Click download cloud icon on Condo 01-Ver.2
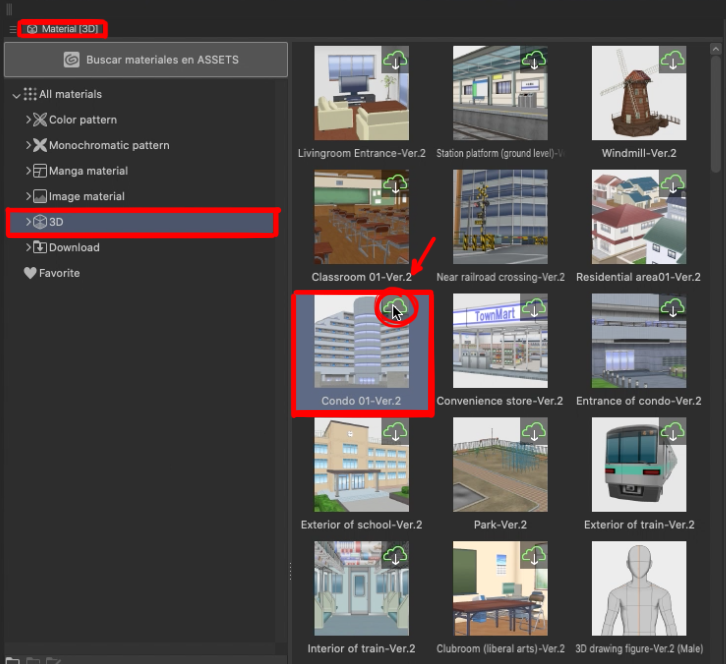 point(396,306)
